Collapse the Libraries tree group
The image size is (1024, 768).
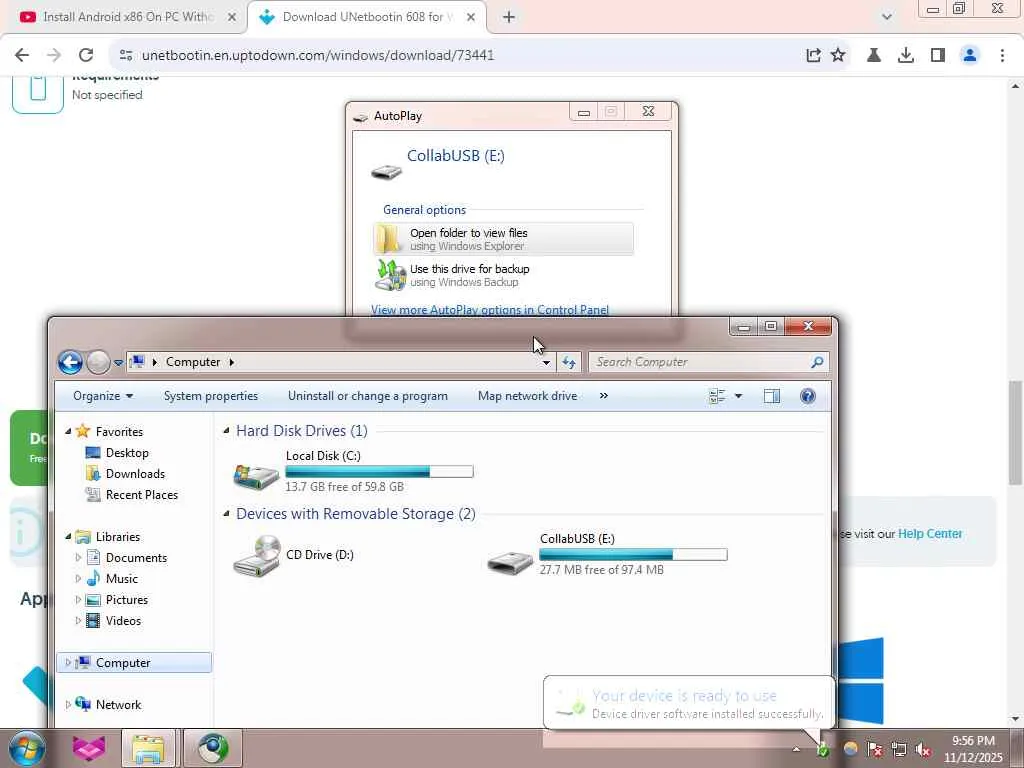click(x=69, y=536)
